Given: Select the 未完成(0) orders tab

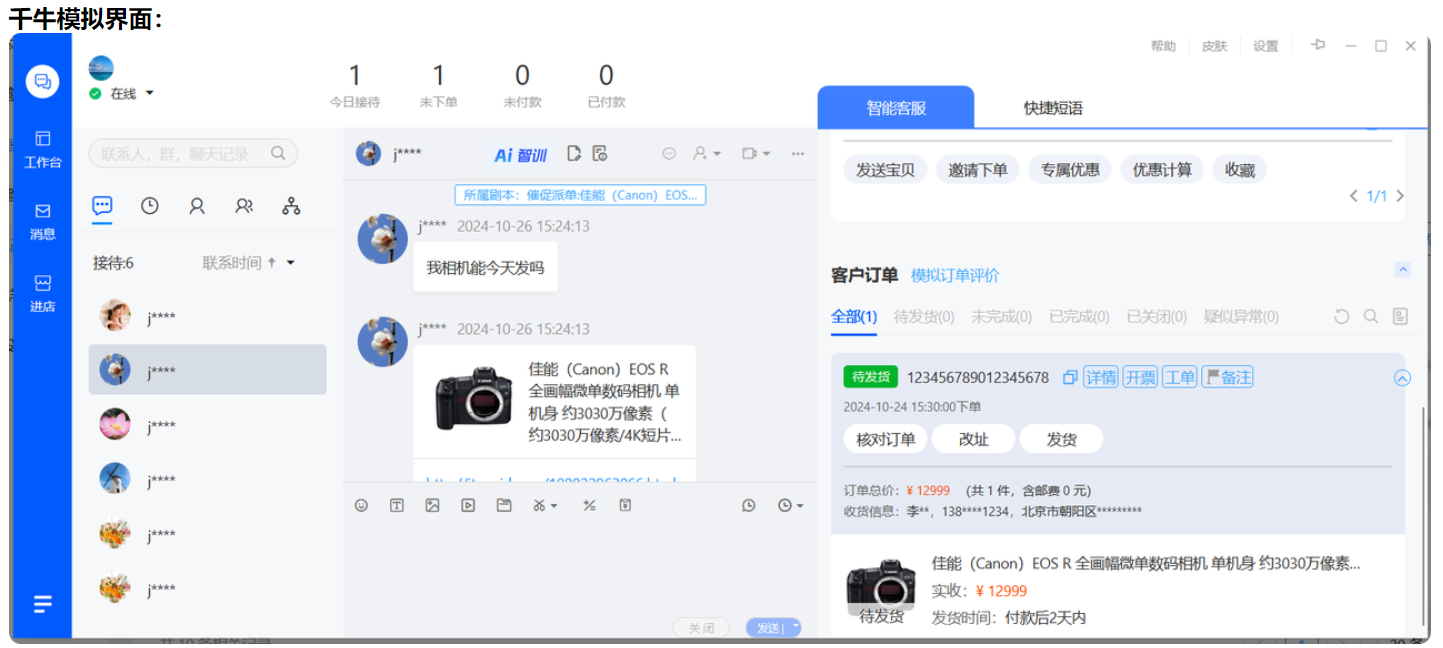Looking at the screenshot, I should [1001, 317].
